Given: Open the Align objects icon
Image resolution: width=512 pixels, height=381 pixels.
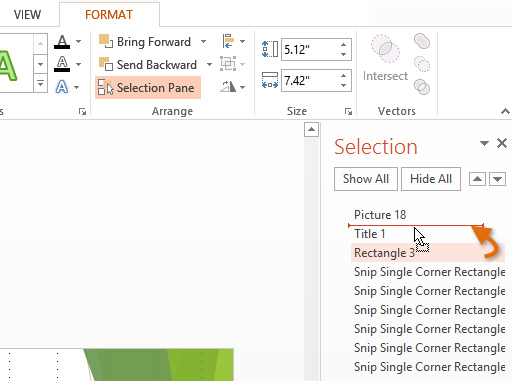Looking at the screenshot, I should [x=228, y=41].
